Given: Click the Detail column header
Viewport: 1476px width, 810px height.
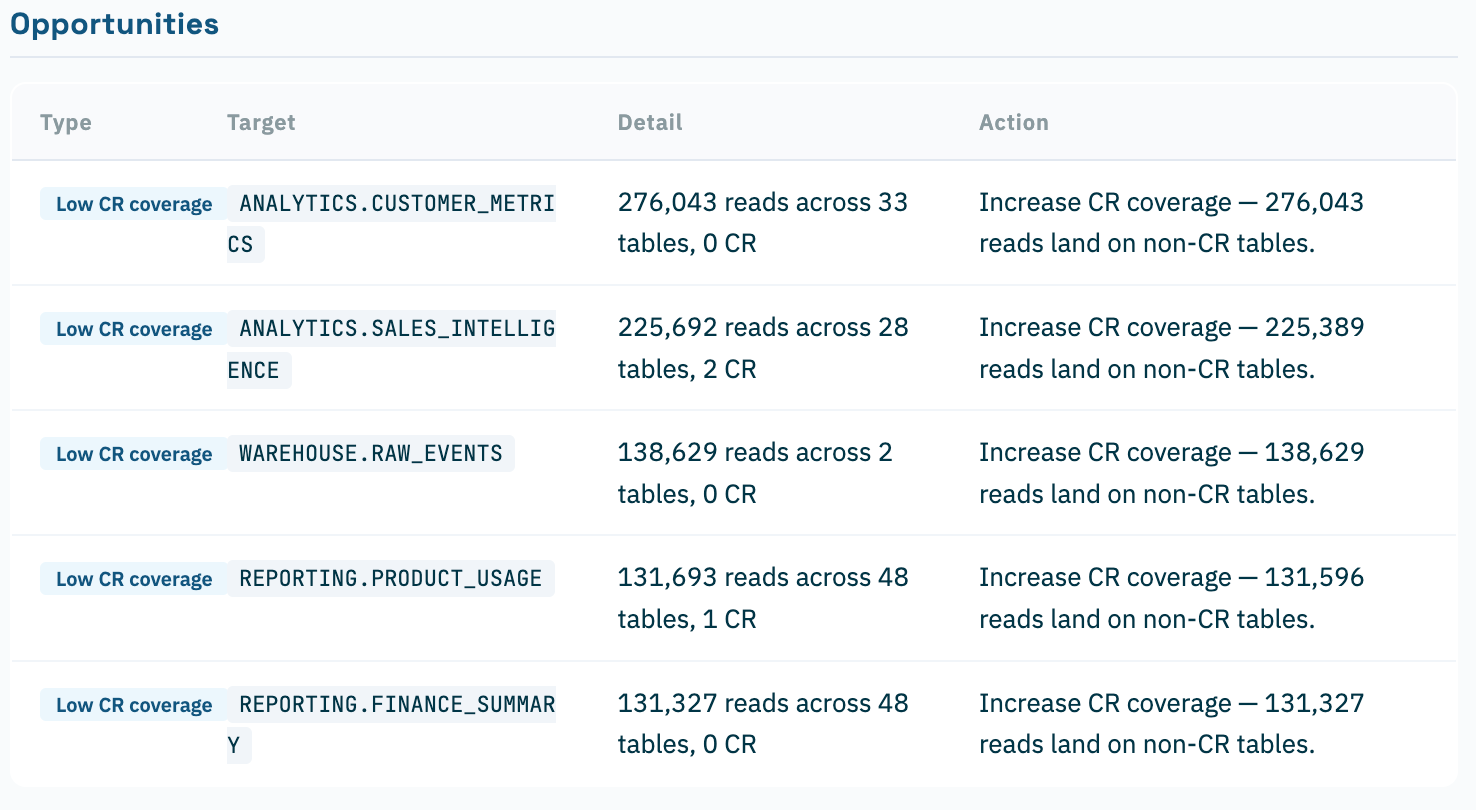Looking at the screenshot, I should tap(650, 123).
